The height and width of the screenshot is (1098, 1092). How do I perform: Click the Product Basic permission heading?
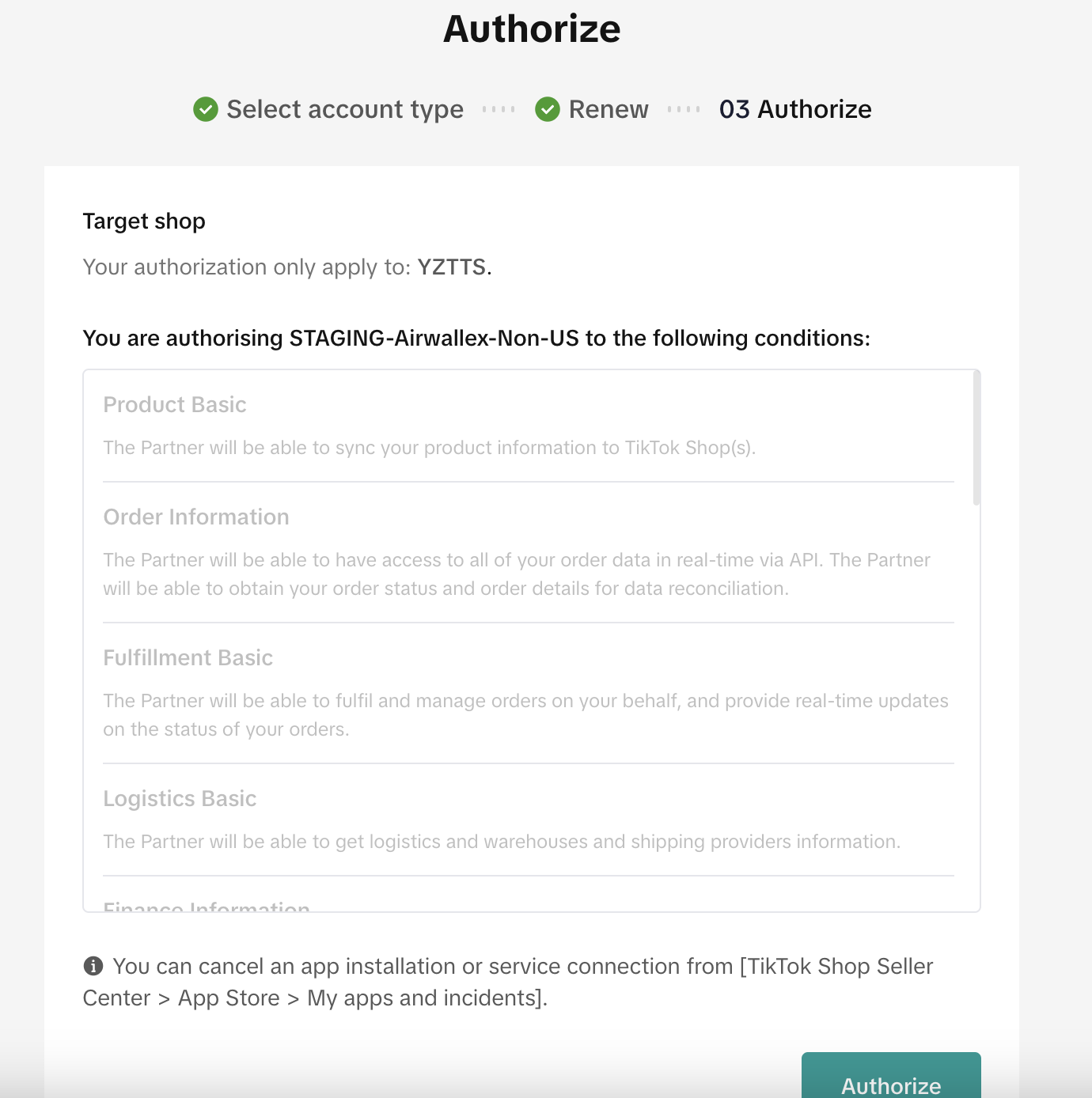click(x=175, y=405)
